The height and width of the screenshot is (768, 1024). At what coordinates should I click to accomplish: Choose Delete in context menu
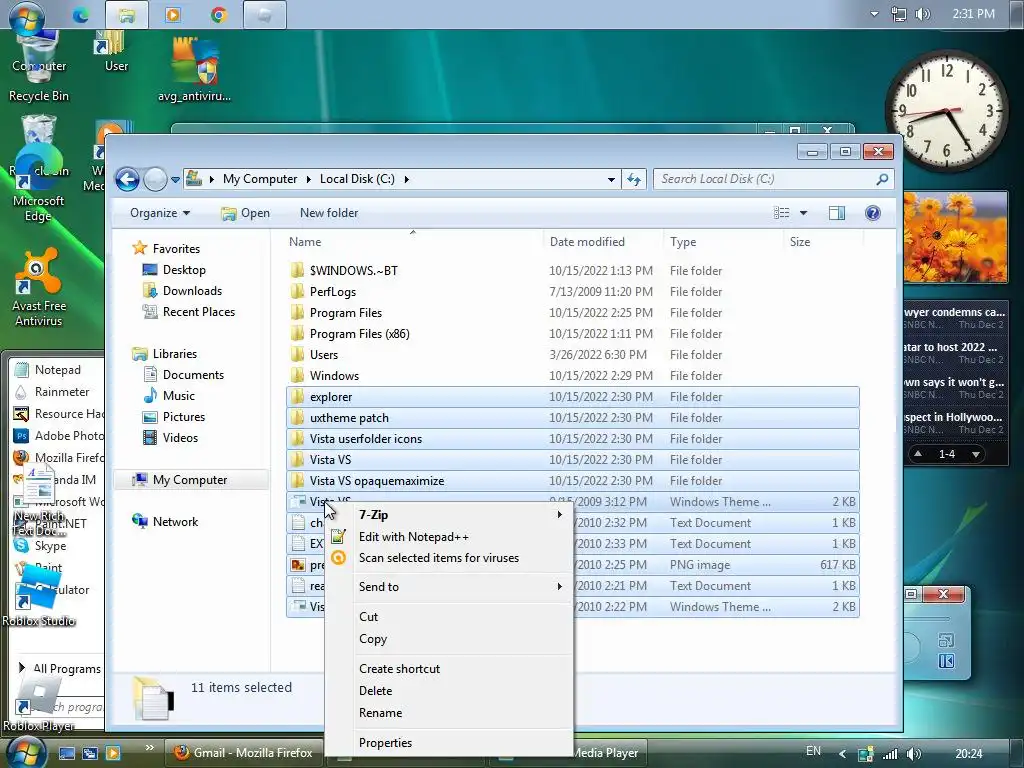click(x=449, y=691)
